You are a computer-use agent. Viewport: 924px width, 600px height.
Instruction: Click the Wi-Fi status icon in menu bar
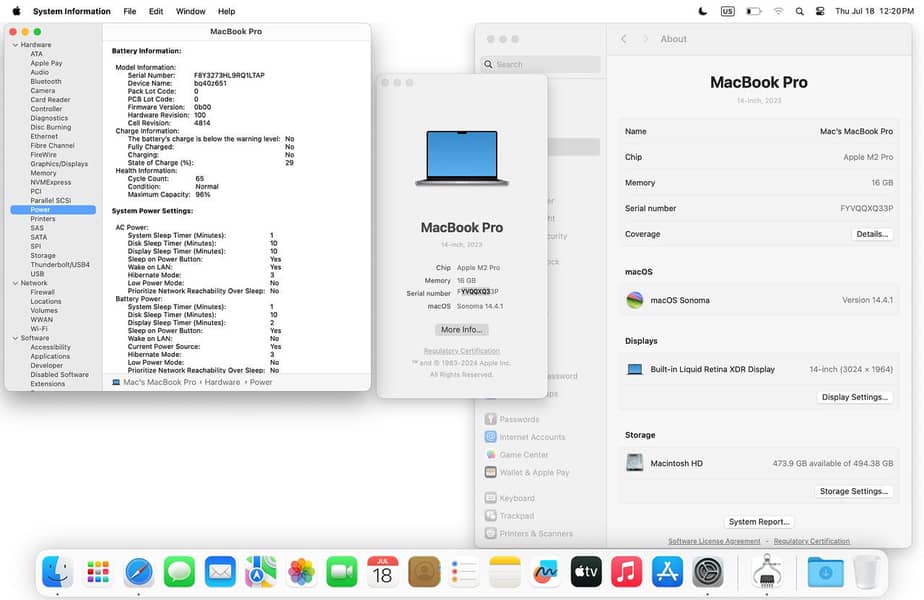(778, 11)
